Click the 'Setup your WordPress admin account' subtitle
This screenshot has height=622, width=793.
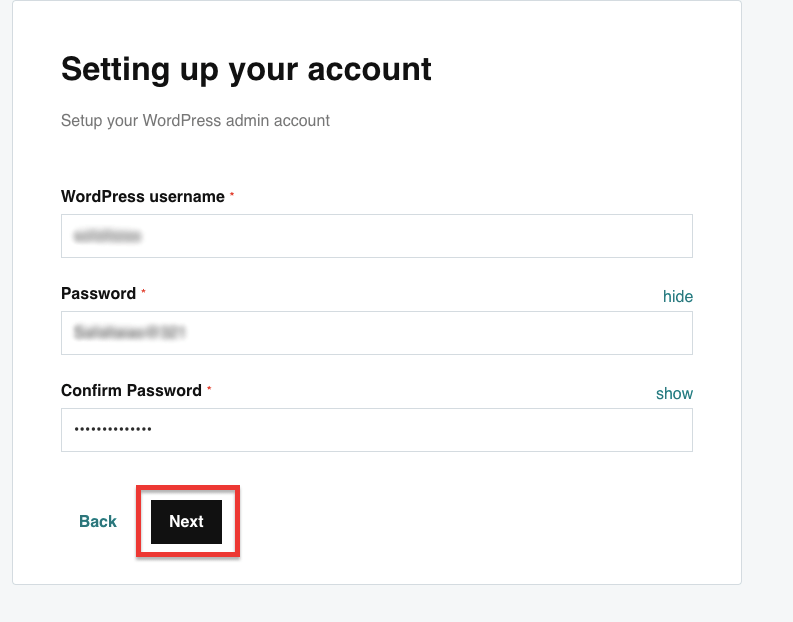(x=195, y=121)
